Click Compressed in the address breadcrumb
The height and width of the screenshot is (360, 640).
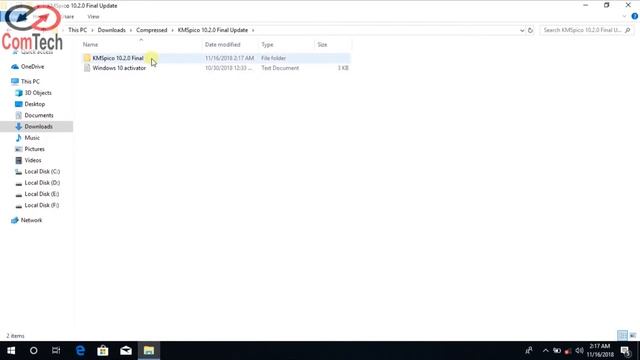pos(151,30)
